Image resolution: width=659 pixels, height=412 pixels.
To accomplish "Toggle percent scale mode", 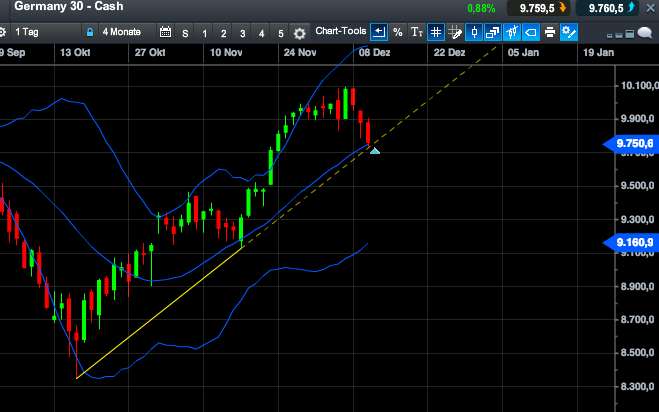I will 398,32.
